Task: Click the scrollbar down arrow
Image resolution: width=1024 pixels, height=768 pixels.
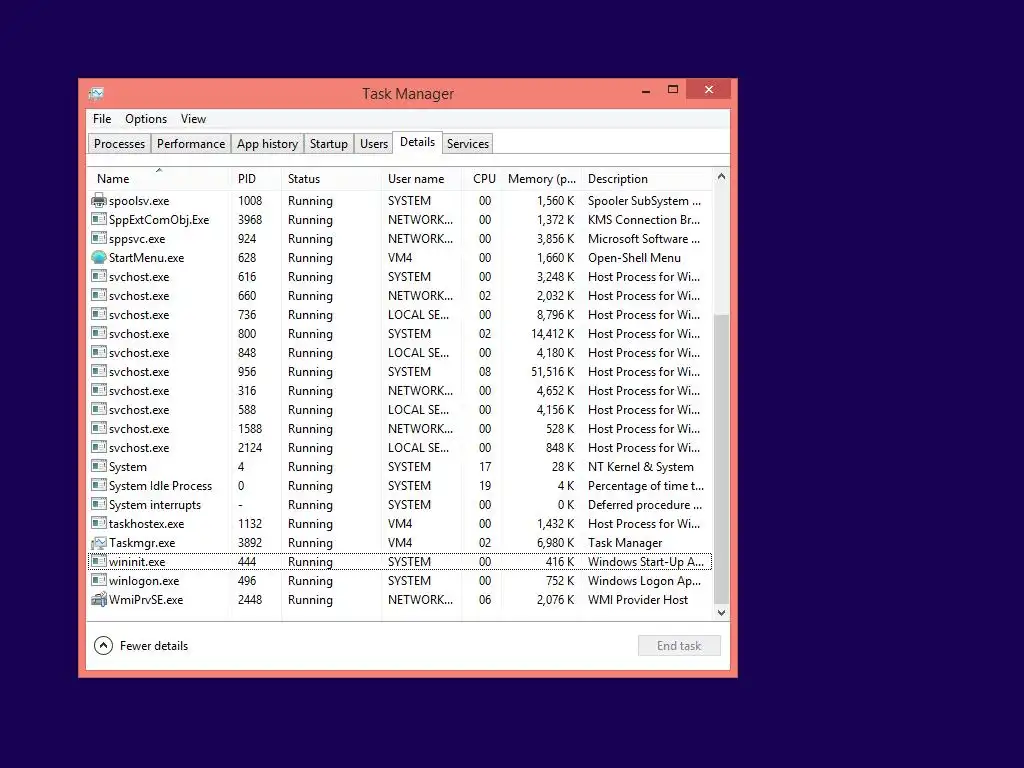Action: point(721,613)
